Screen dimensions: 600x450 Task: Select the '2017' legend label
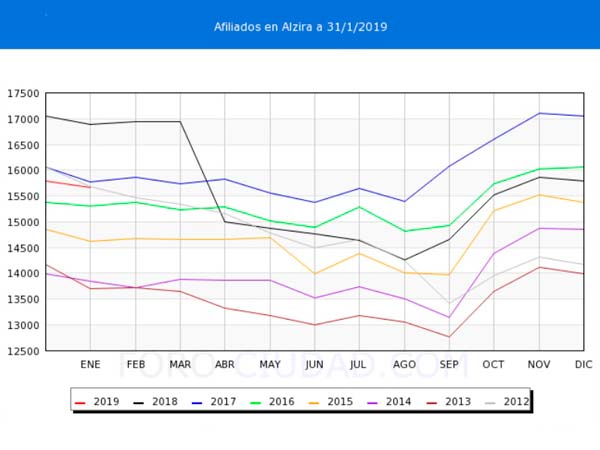point(223,402)
